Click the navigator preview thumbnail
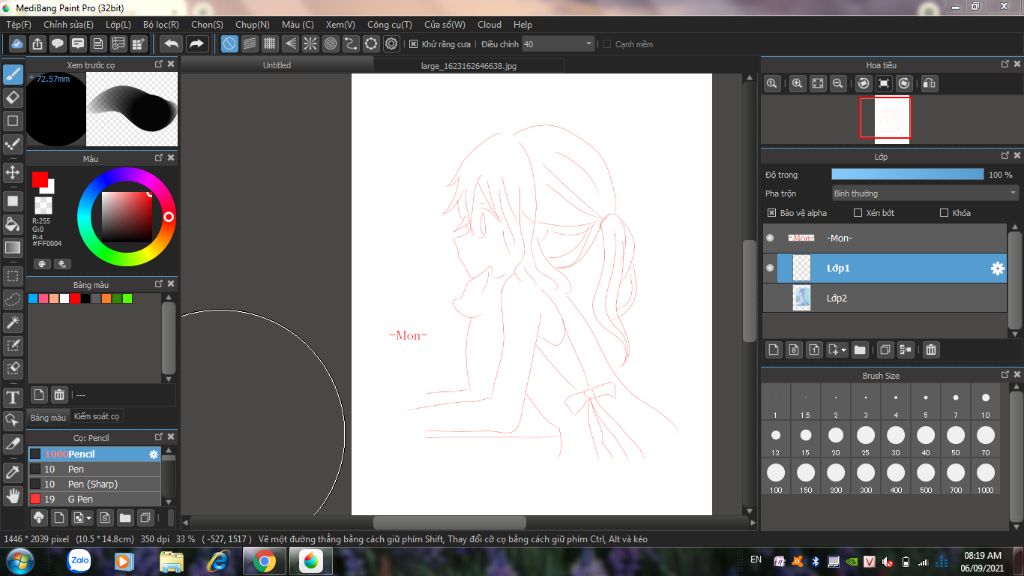The image size is (1024, 576). [892, 120]
